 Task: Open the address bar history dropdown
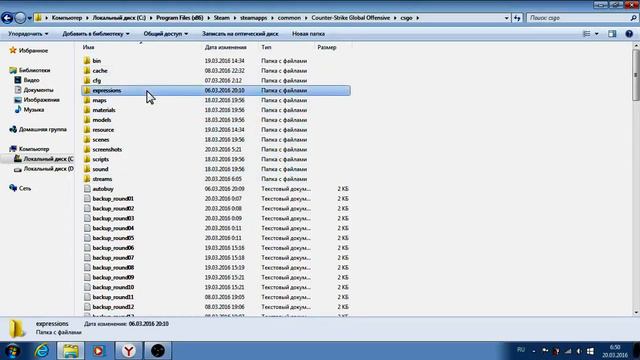coord(506,18)
